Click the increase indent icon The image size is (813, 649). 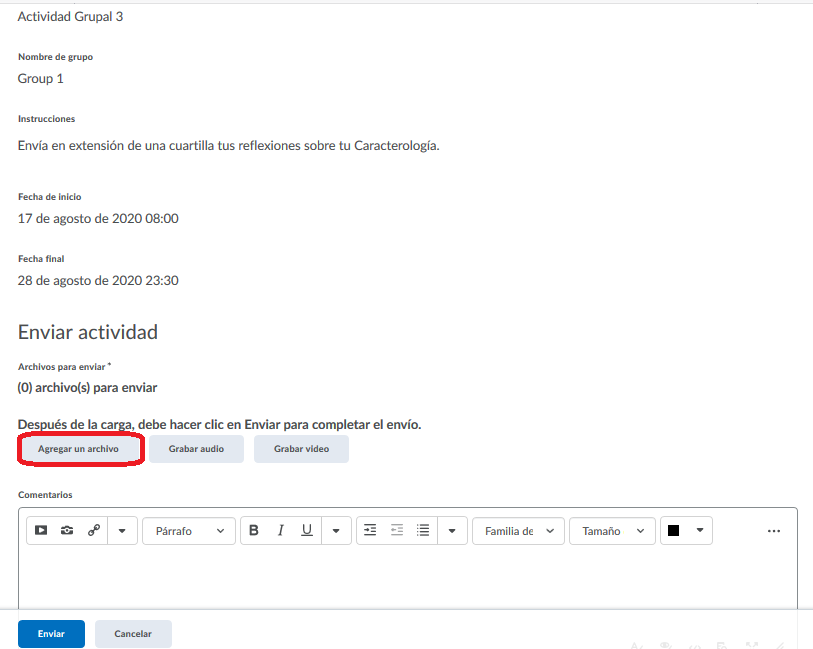(370, 531)
